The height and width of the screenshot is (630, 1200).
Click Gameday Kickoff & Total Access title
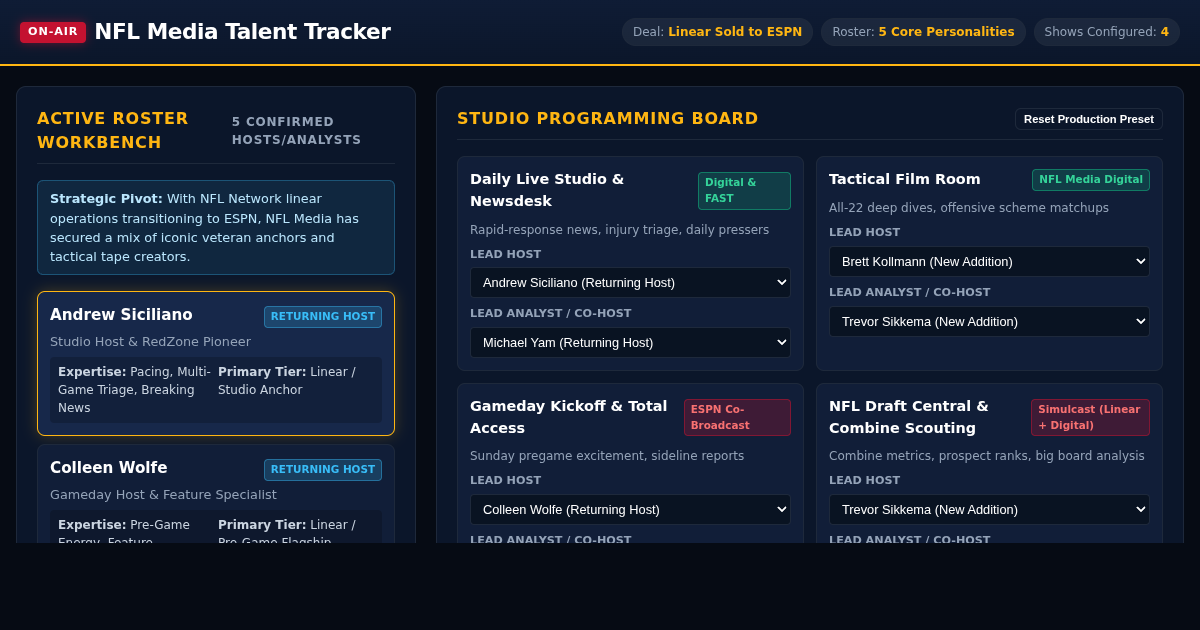click(568, 417)
